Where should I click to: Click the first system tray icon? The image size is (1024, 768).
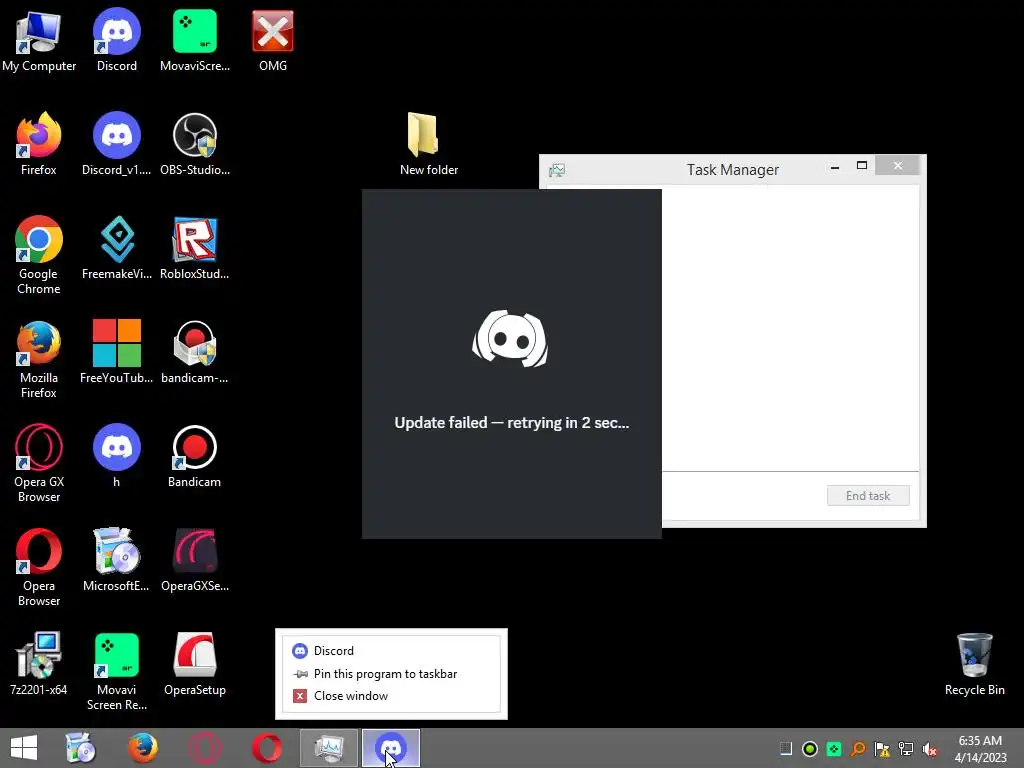[x=786, y=749]
